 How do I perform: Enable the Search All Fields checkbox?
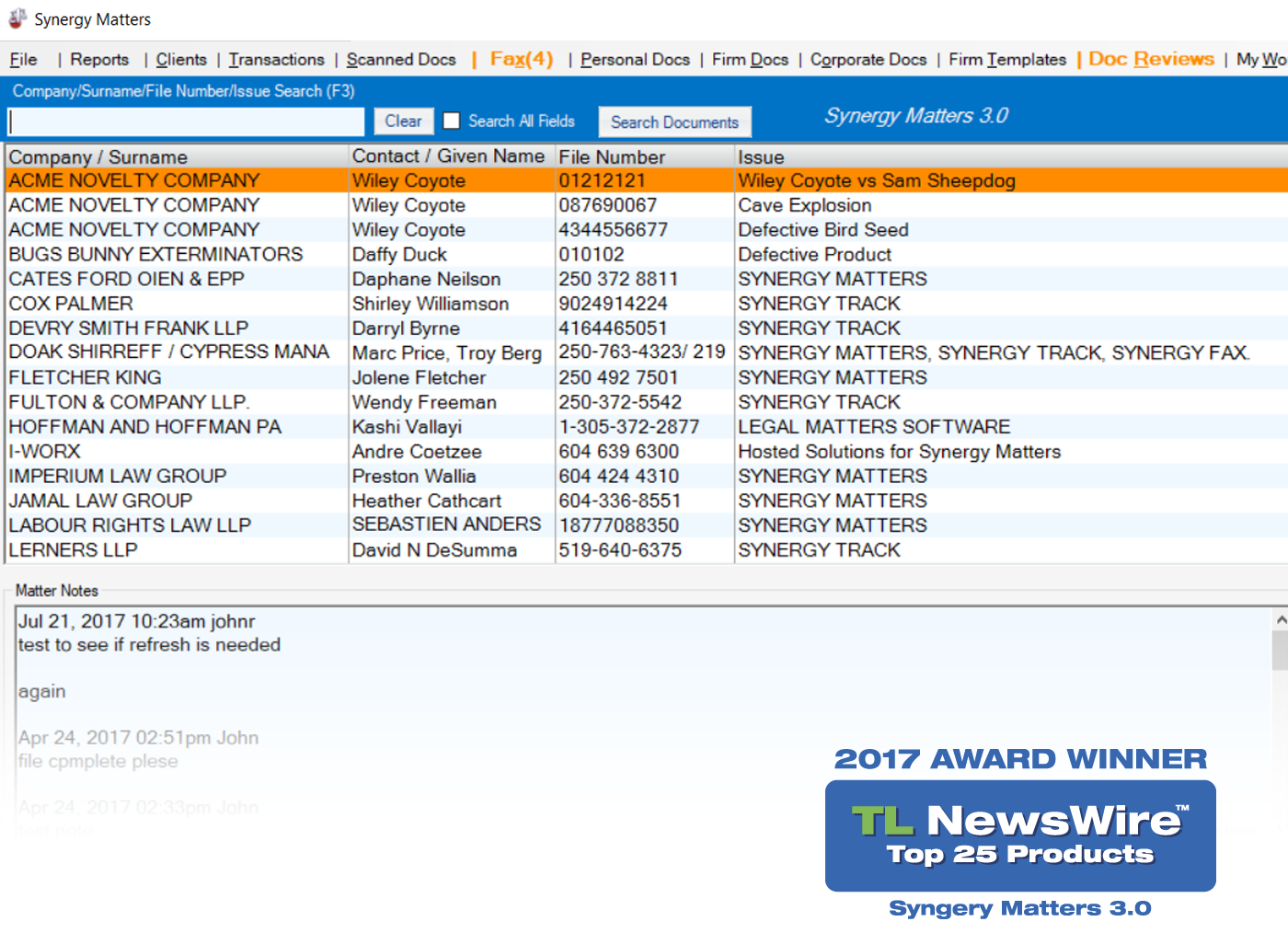[452, 121]
